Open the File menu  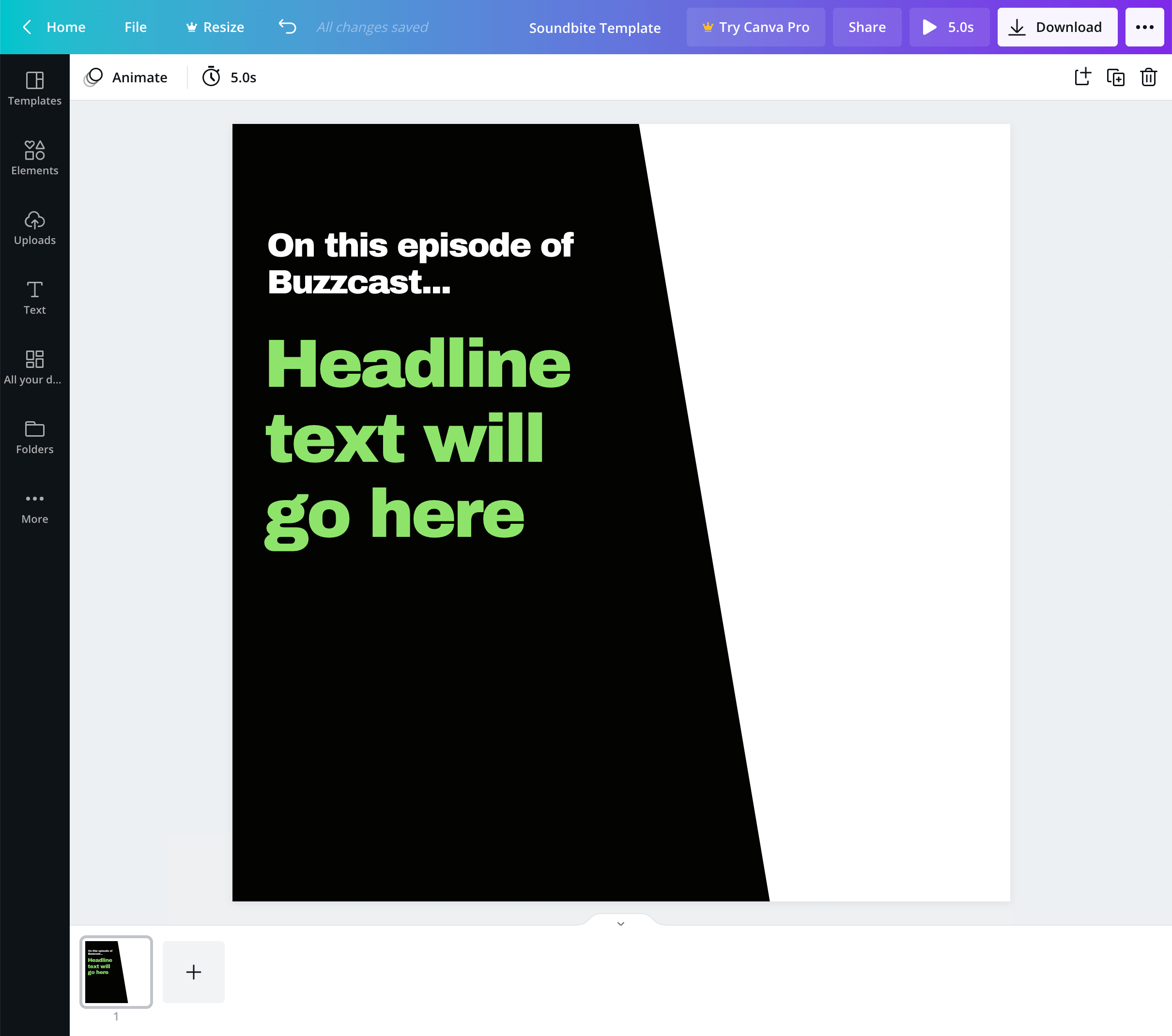click(x=135, y=27)
